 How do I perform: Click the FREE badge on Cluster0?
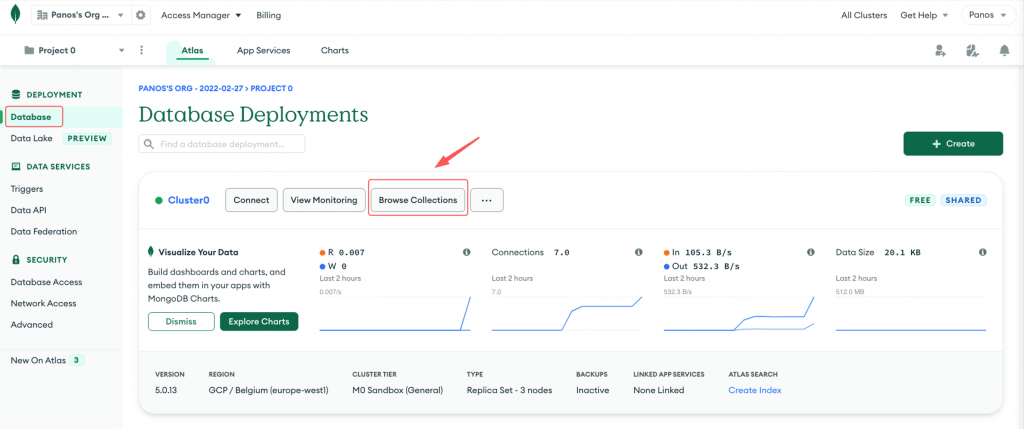click(920, 200)
